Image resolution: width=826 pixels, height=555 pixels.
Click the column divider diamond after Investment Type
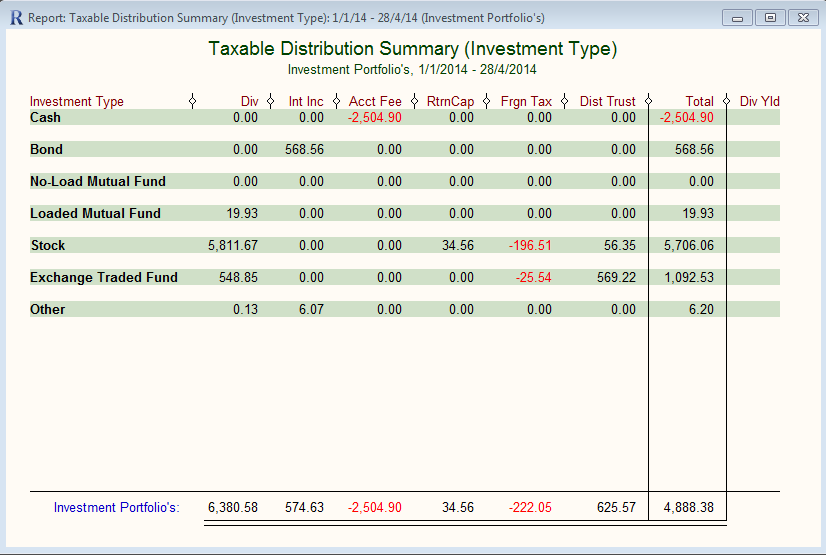coord(192,101)
